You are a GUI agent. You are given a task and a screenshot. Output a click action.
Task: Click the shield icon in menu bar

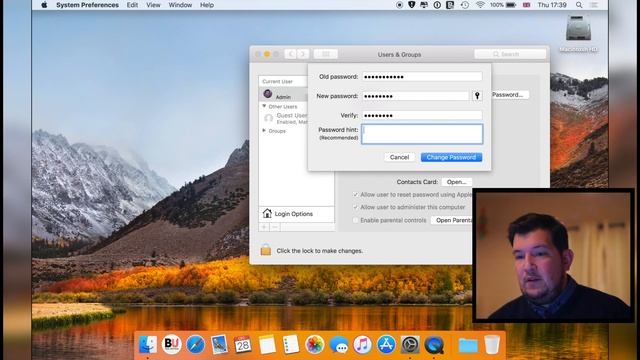coord(411,5)
